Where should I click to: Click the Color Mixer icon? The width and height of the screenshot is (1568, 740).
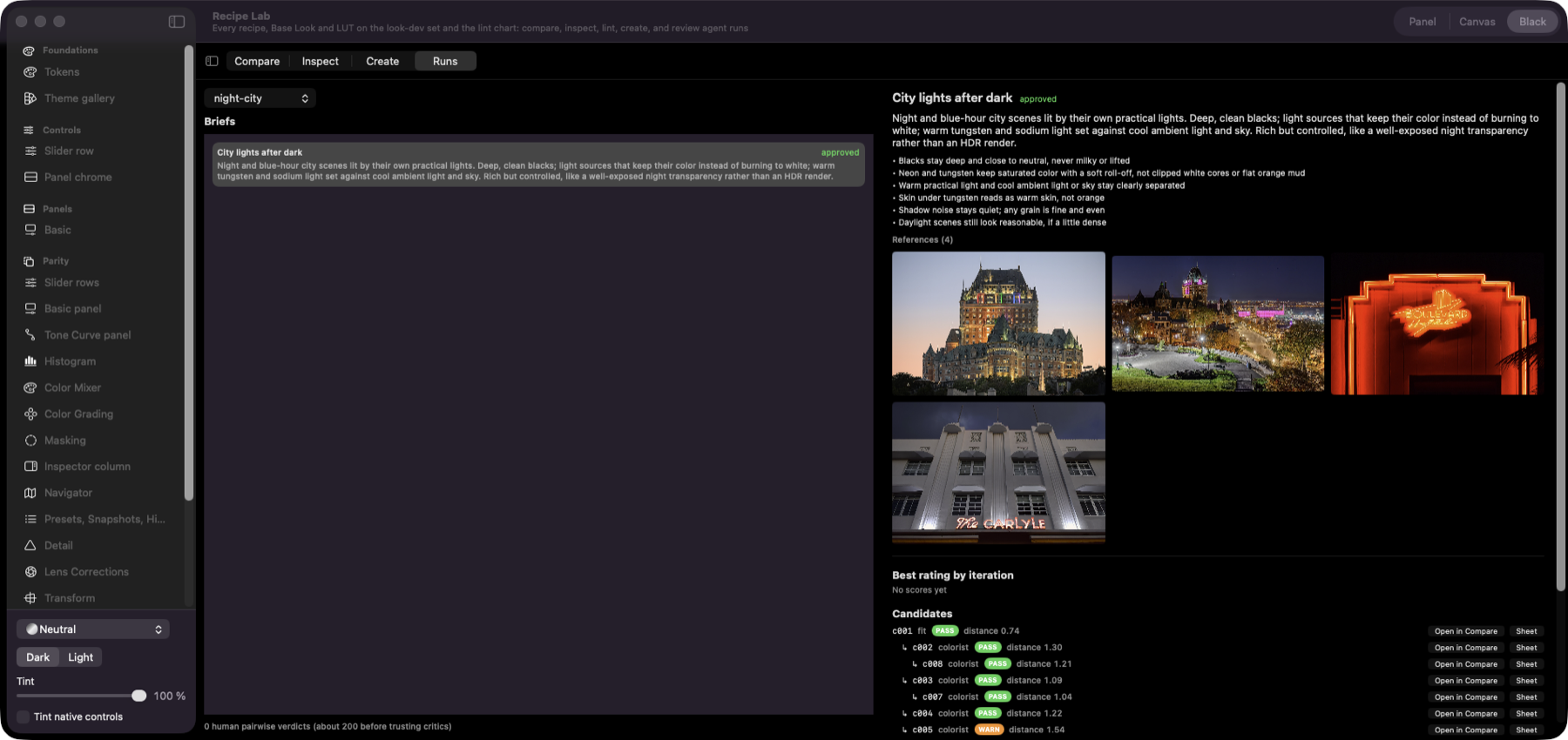[x=30, y=387]
